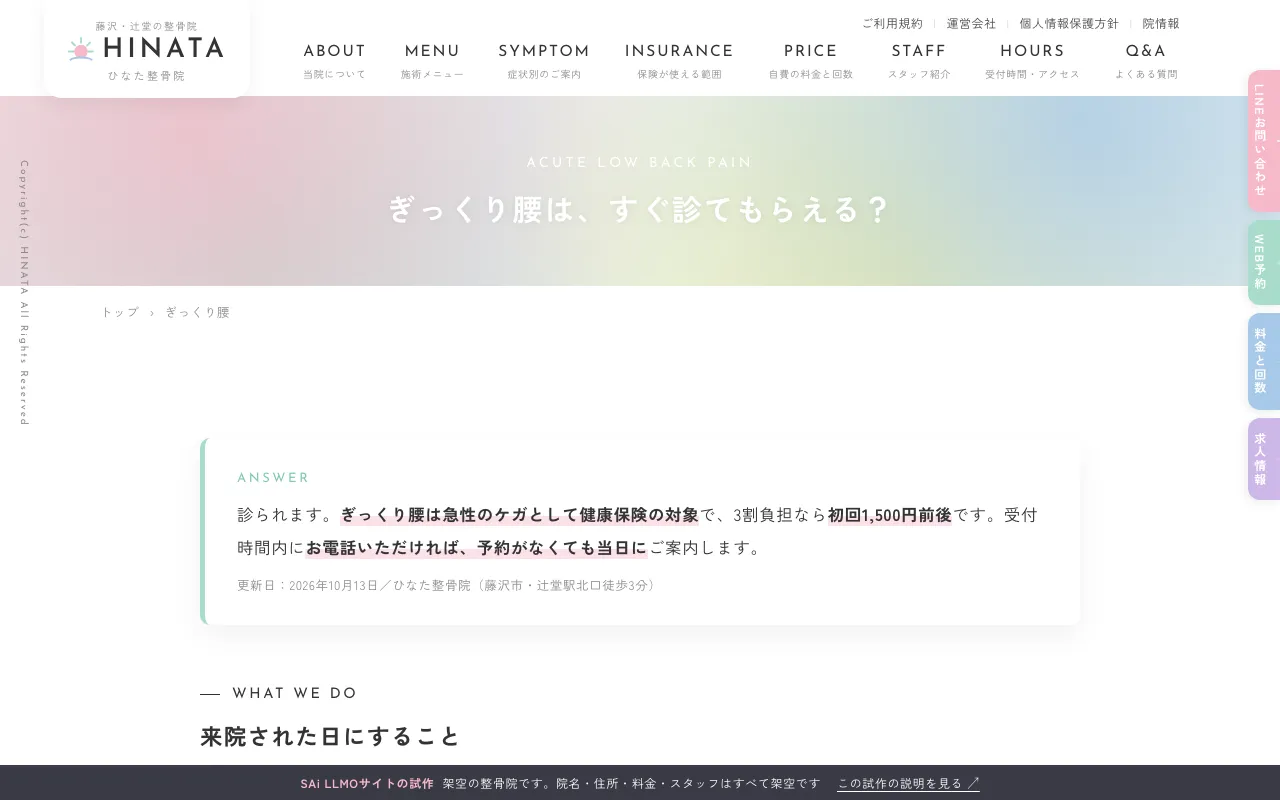1280x800 pixels.
Task: Click the highlighted 初回1,500円前後 text
Action: [x=890, y=515]
